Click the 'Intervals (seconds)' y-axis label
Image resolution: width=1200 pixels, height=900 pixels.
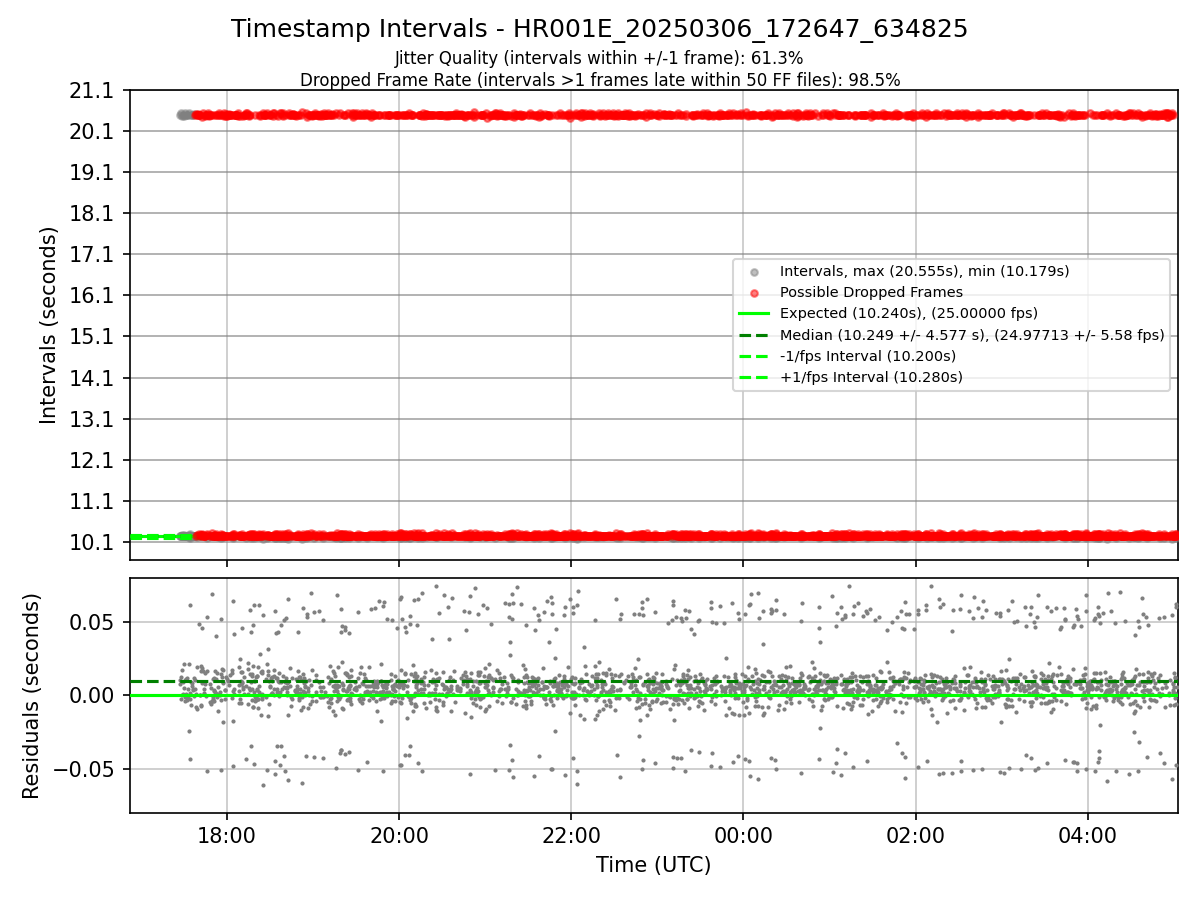(x=49, y=325)
